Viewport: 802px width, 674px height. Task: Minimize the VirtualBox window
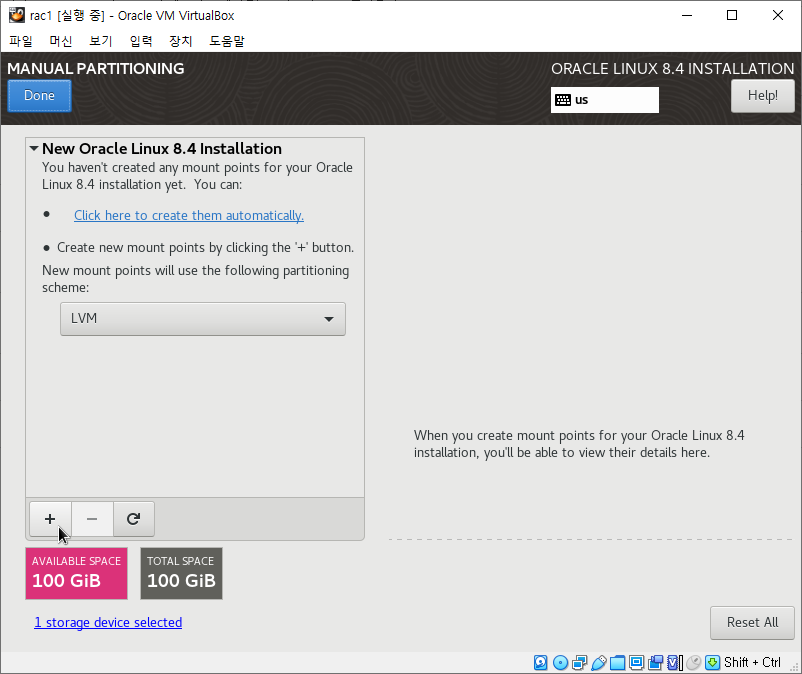pos(687,15)
